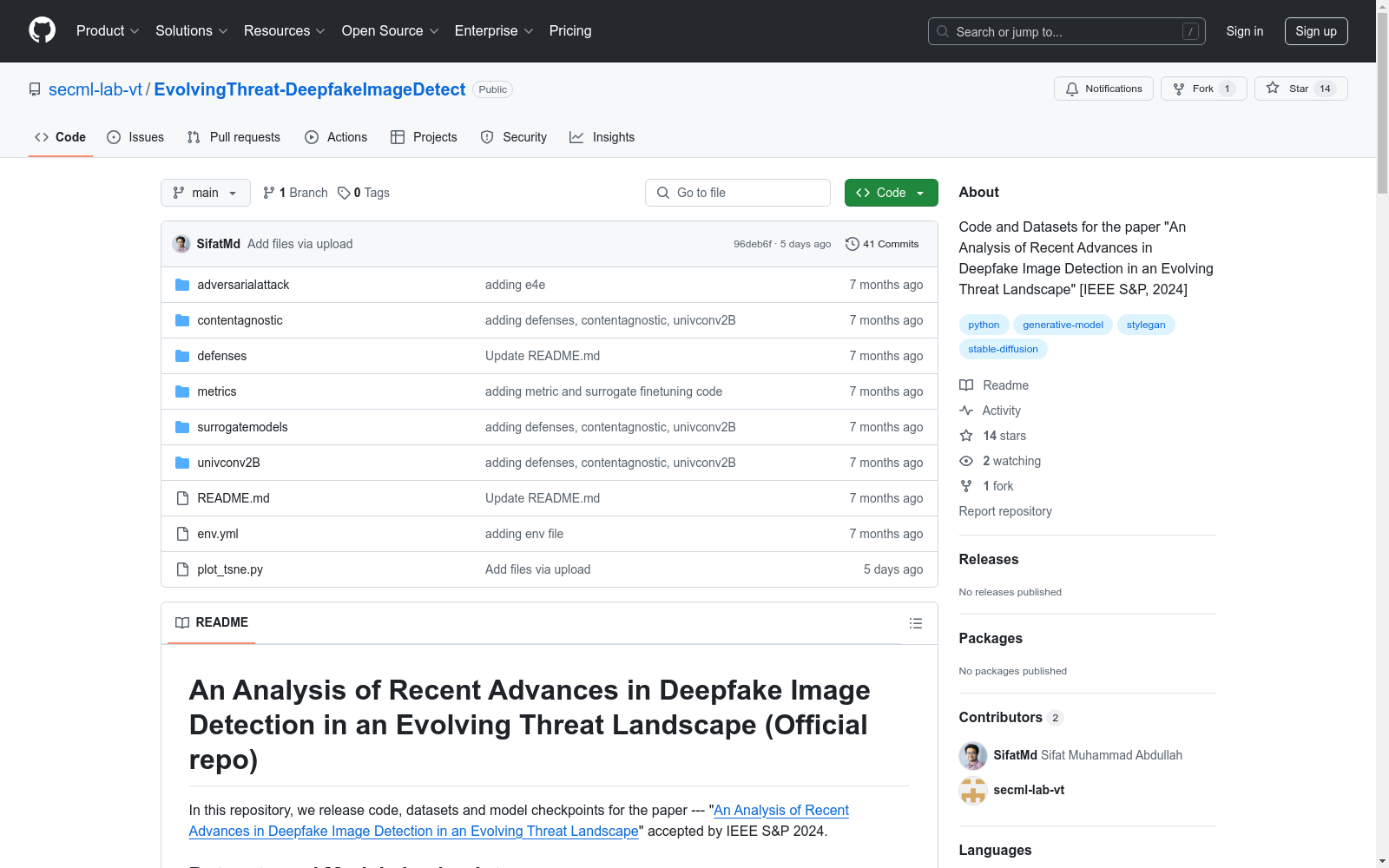Click folder icon for defenses
Image resolution: width=1389 pixels, height=868 pixels.
coord(182,356)
